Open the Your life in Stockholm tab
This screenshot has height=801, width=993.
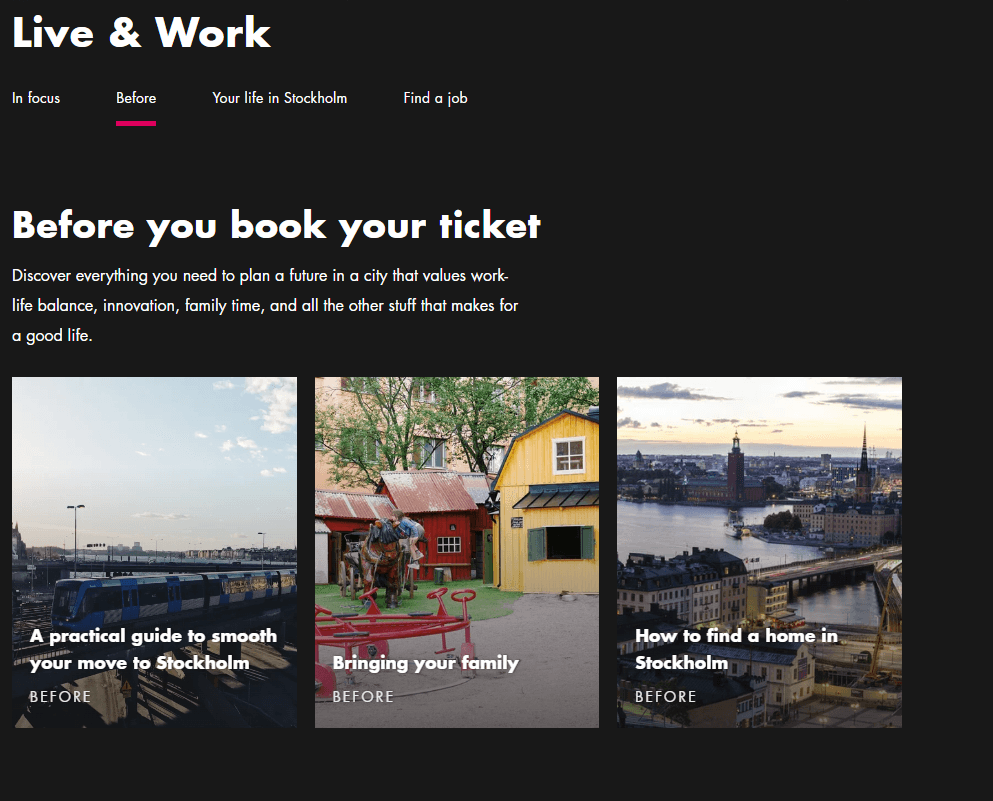[x=279, y=98]
